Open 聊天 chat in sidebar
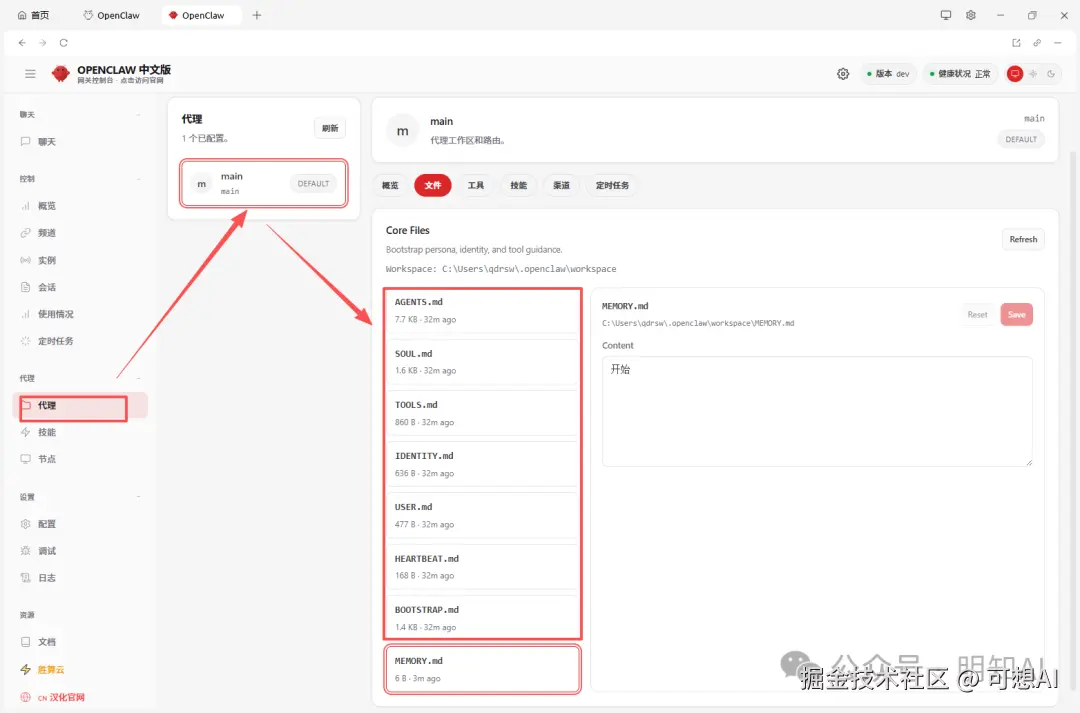The height and width of the screenshot is (713, 1080). tap(80, 142)
